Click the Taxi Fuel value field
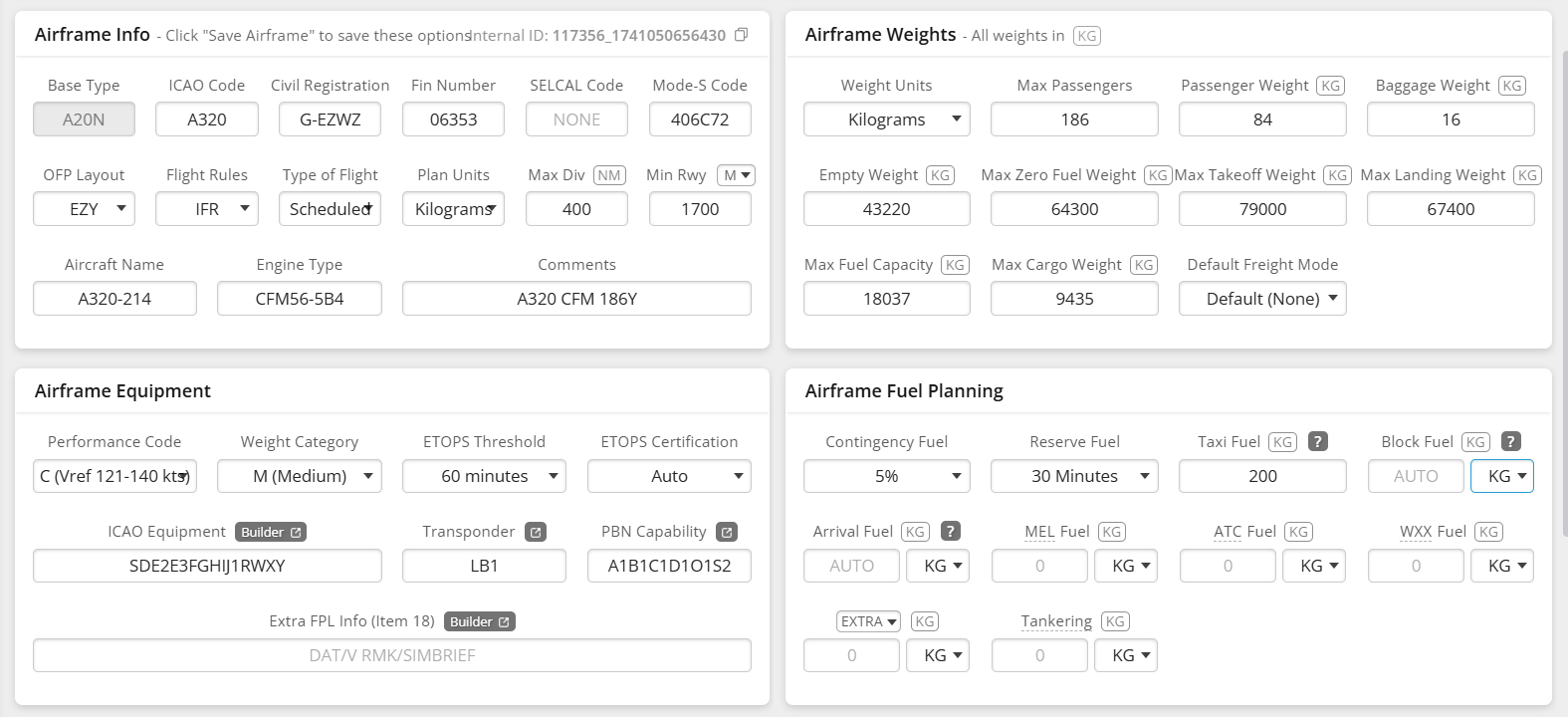The image size is (1568, 717). click(x=1262, y=476)
